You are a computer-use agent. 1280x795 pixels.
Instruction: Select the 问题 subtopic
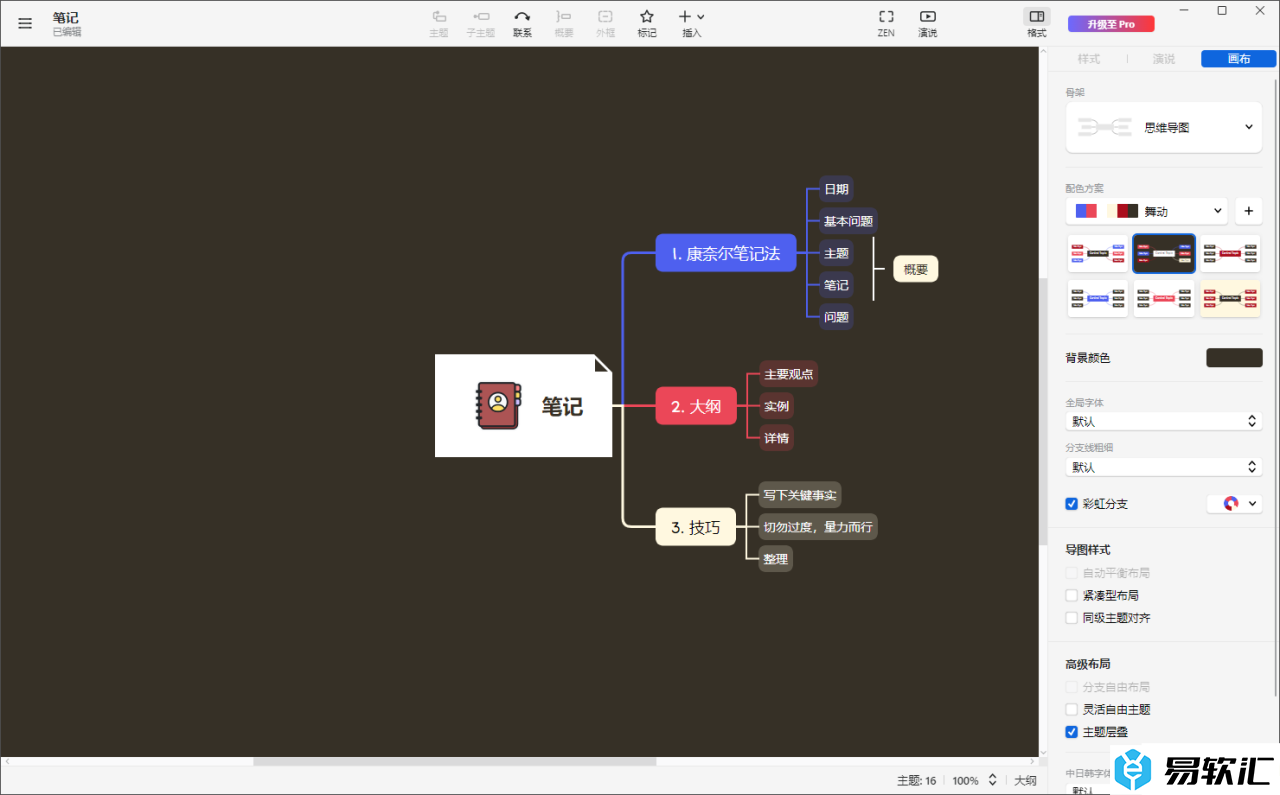(x=836, y=317)
